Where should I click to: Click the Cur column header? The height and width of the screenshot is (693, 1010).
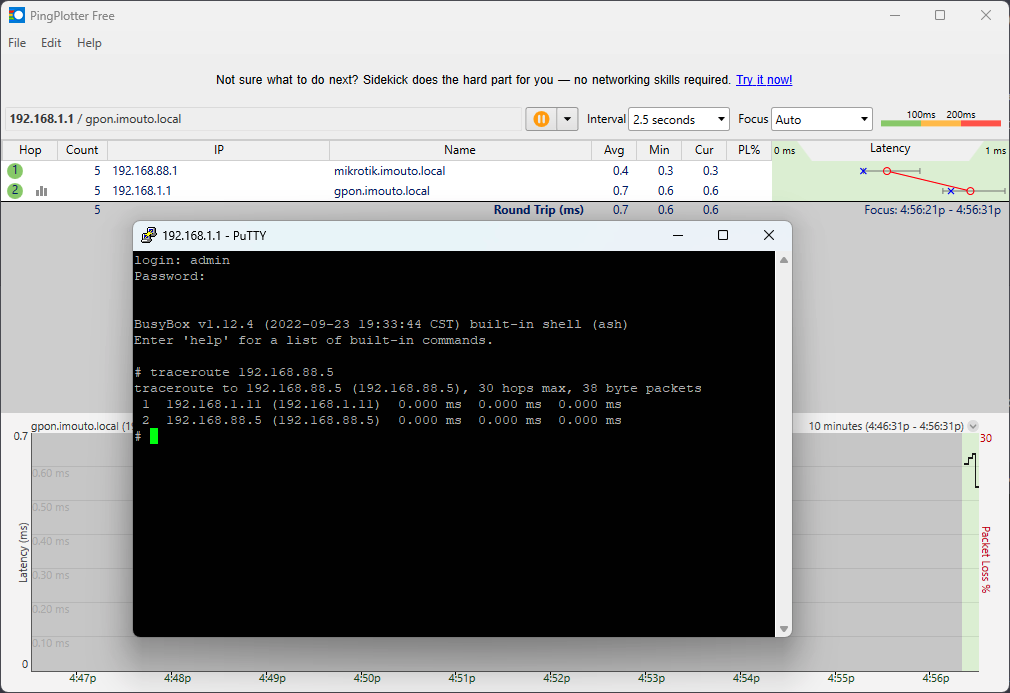pos(704,150)
